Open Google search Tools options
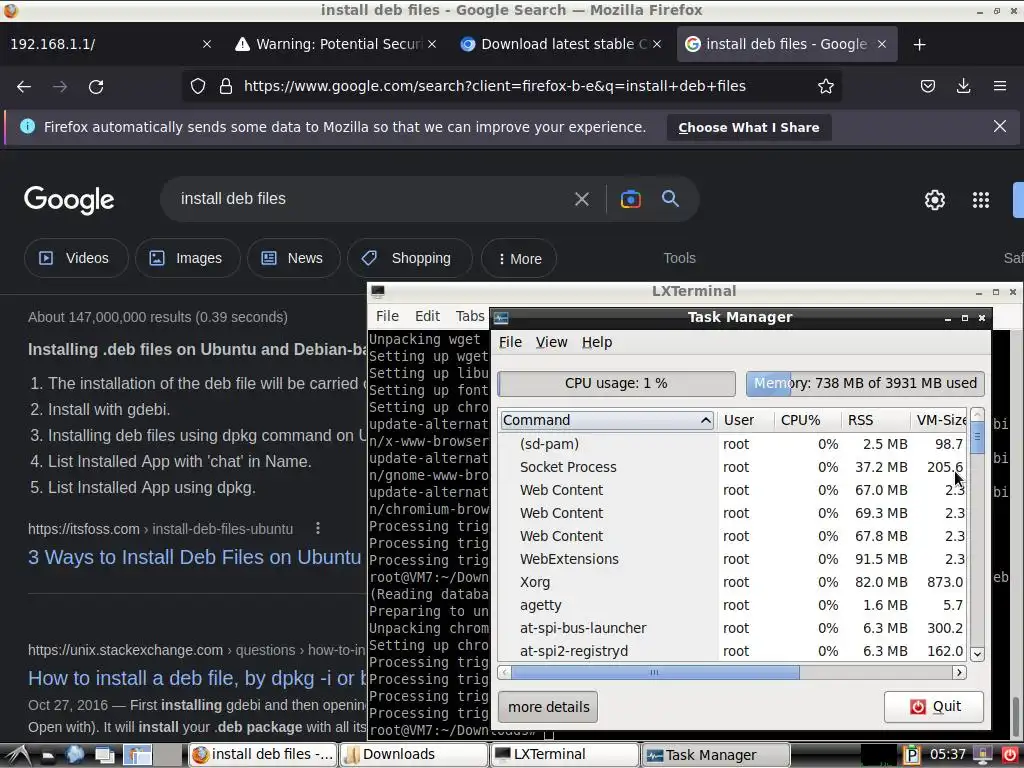Image resolution: width=1024 pixels, height=768 pixels. click(x=679, y=258)
